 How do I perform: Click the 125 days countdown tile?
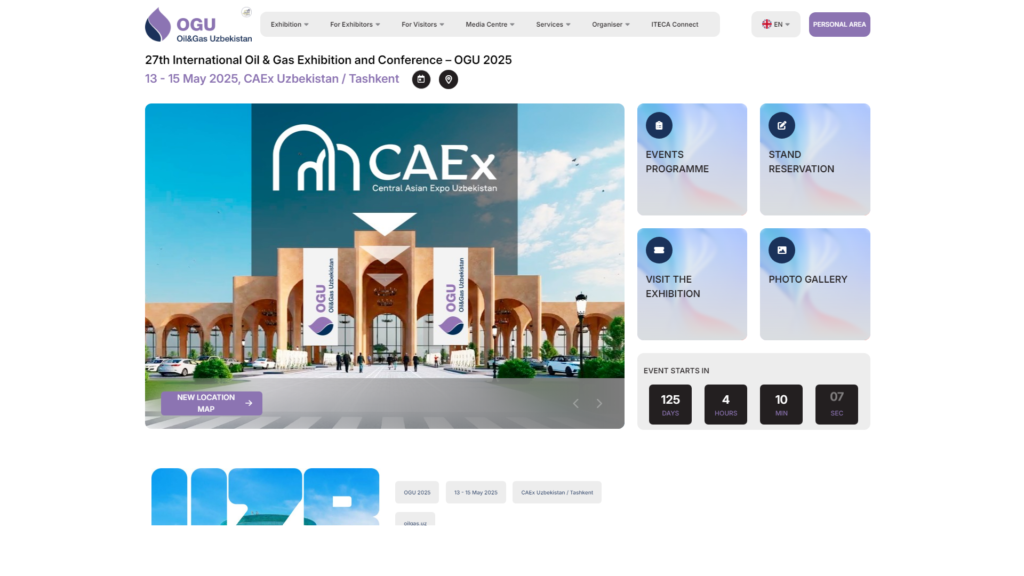[670, 404]
